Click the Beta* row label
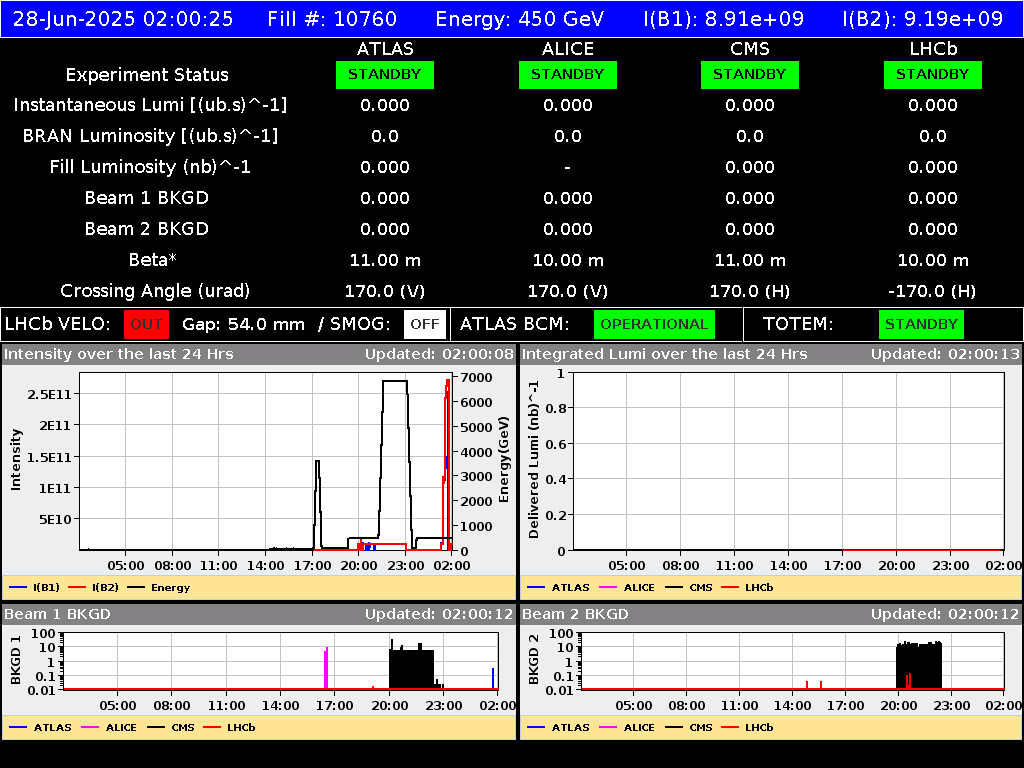 click(x=153, y=260)
